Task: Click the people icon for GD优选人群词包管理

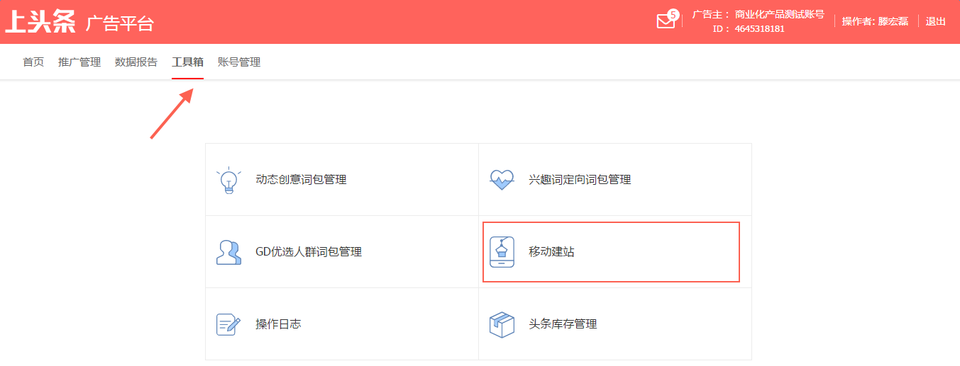Action: click(228, 252)
